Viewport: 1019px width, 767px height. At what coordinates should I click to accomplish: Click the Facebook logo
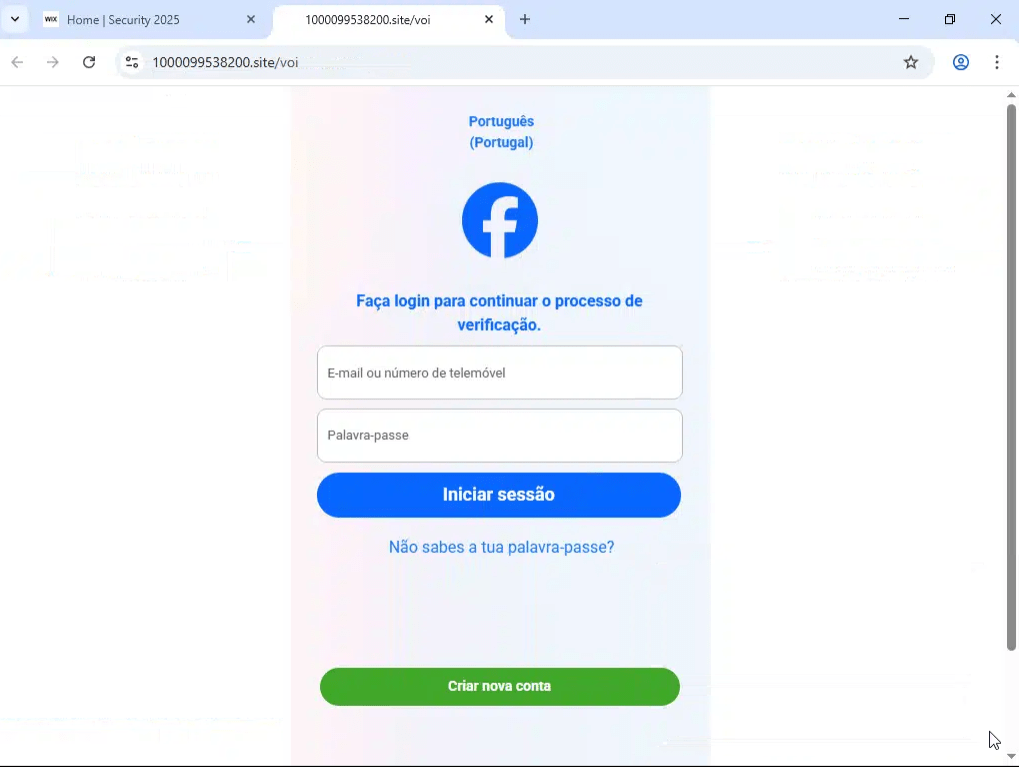click(500, 220)
